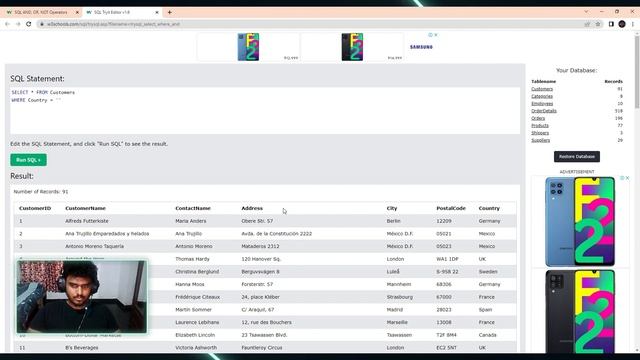The height and width of the screenshot is (360, 640).
Task: Select the Maria Anders contact cell
Action: click(x=191, y=221)
